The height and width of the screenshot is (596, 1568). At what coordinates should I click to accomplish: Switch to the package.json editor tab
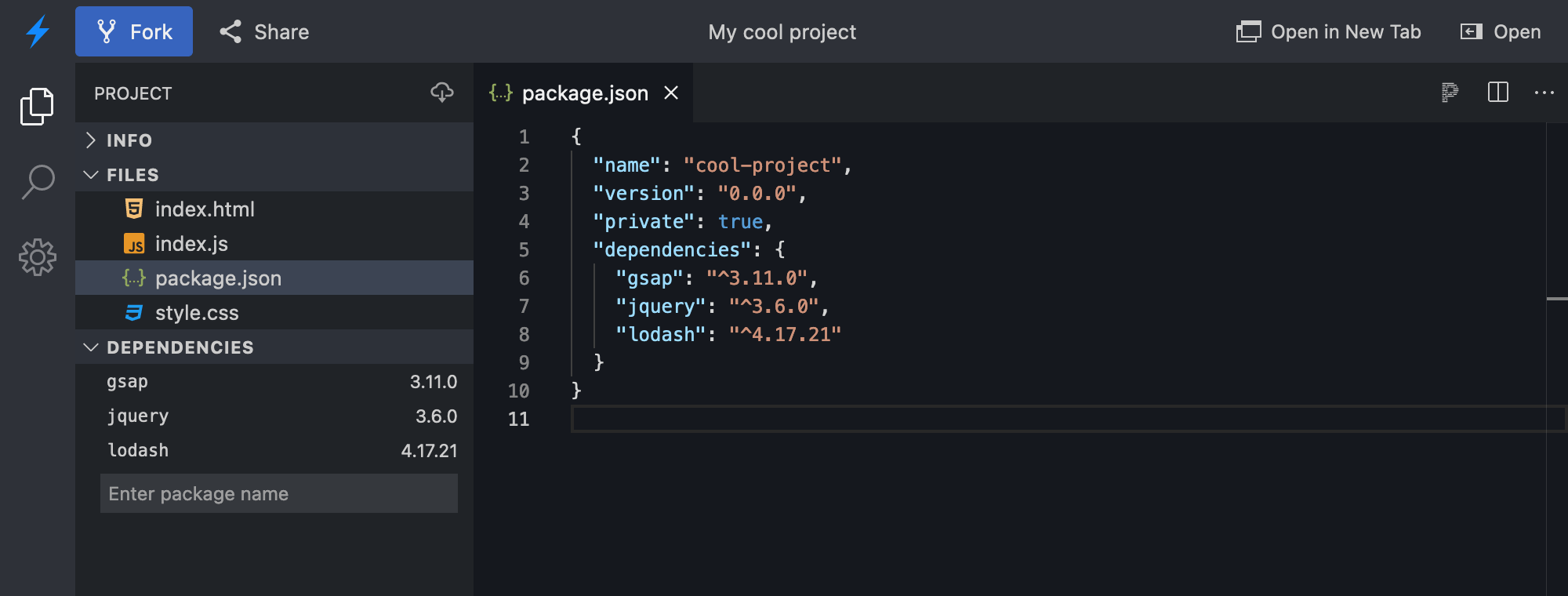click(x=584, y=93)
